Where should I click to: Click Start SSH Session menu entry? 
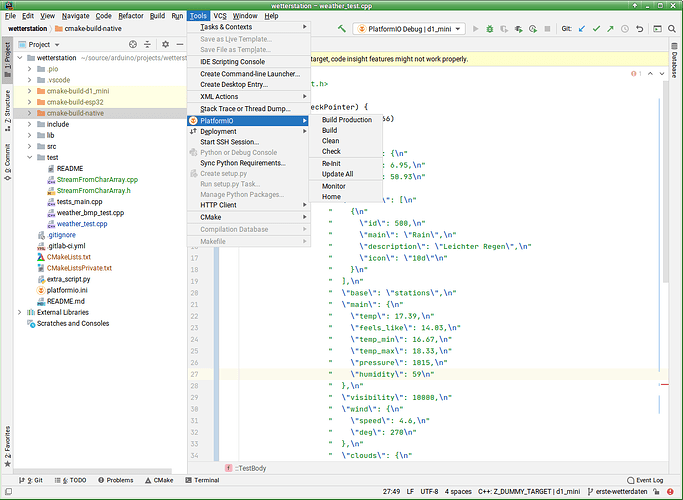tap(249, 142)
